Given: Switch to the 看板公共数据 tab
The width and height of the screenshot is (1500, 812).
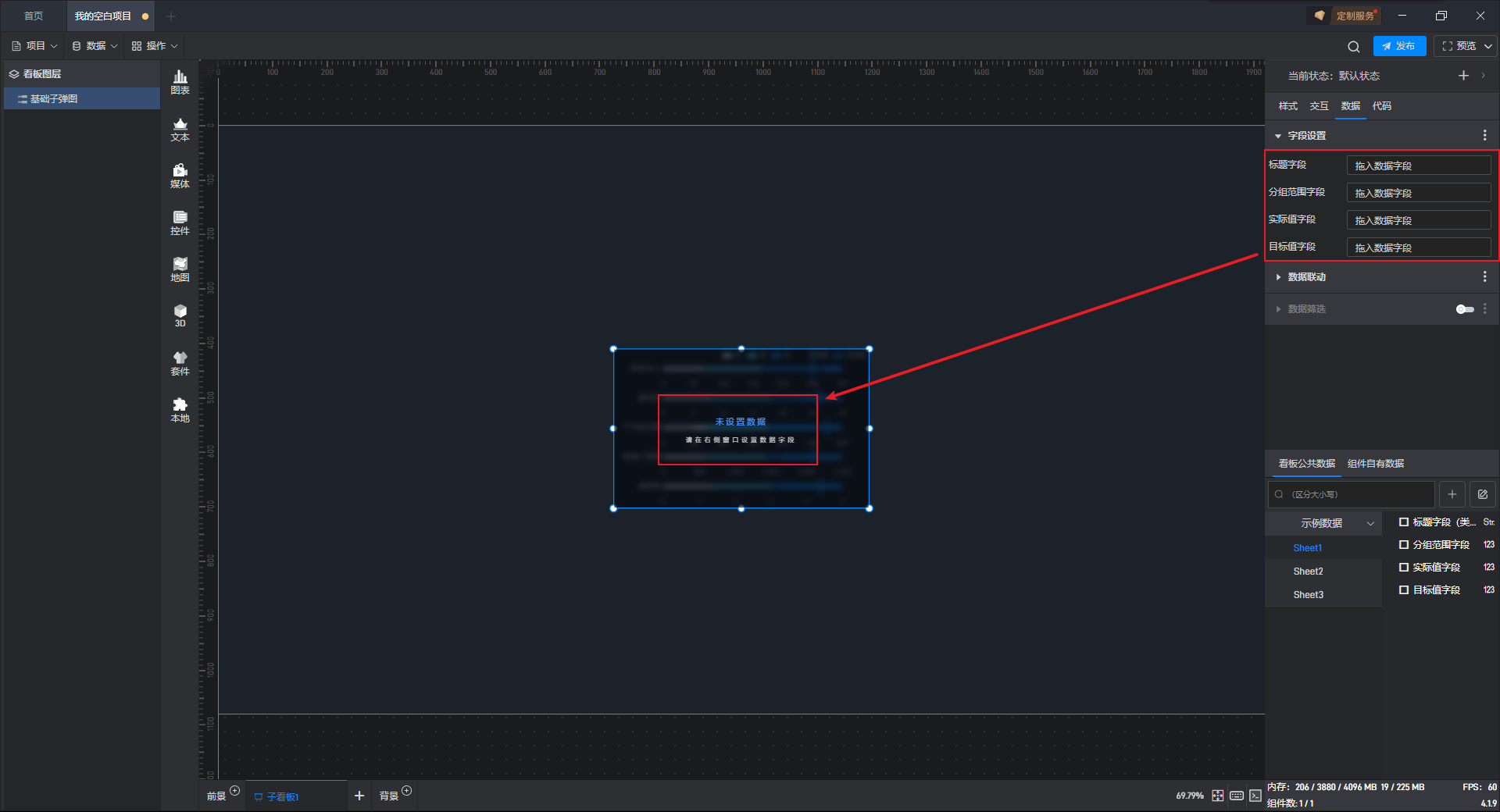Looking at the screenshot, I should [1307, 464].
